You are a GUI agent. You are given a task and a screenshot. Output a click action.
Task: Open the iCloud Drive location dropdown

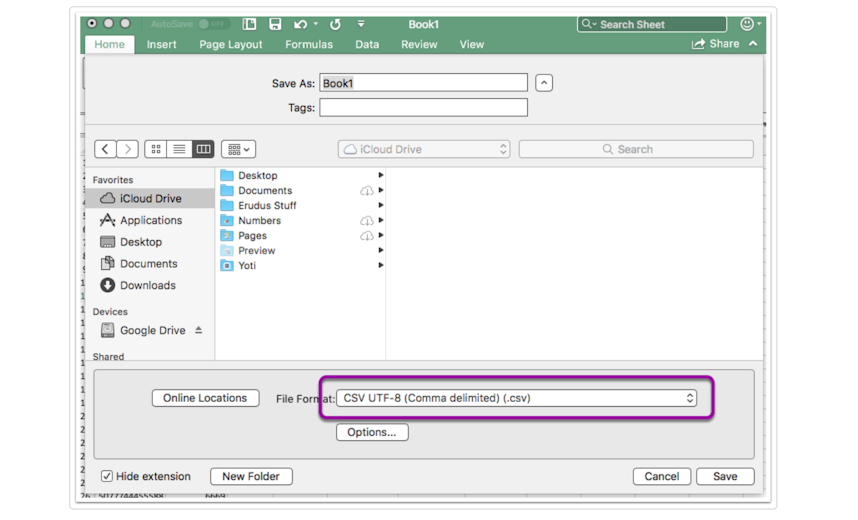click(x=424, y=149)
